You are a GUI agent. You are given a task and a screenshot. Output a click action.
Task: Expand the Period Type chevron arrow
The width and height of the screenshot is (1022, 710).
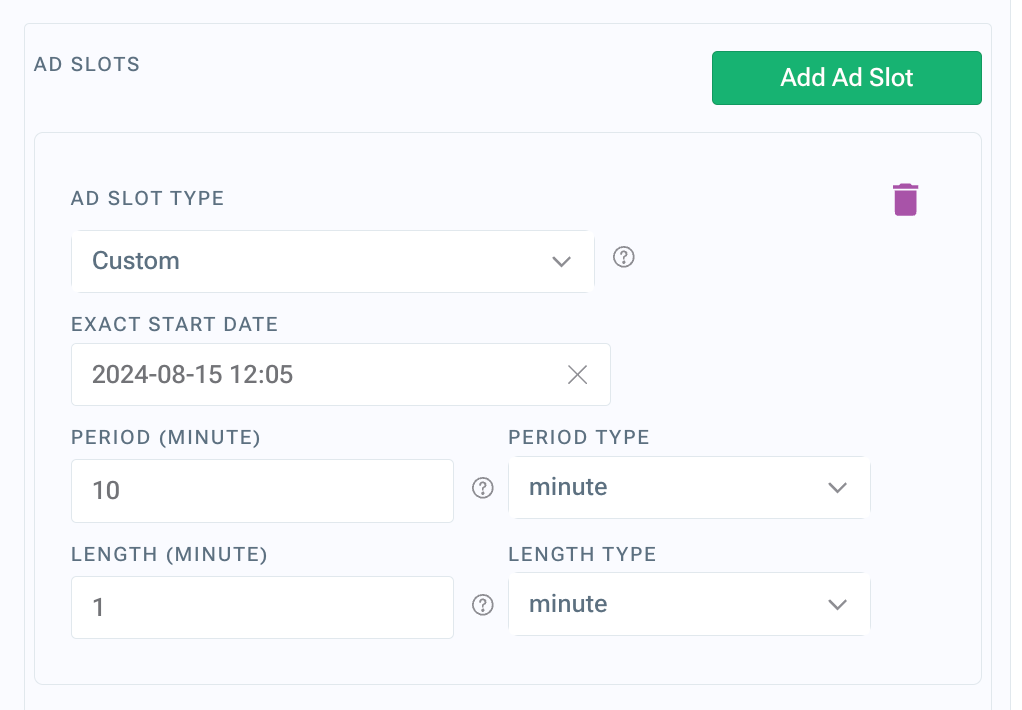(837, 488)
